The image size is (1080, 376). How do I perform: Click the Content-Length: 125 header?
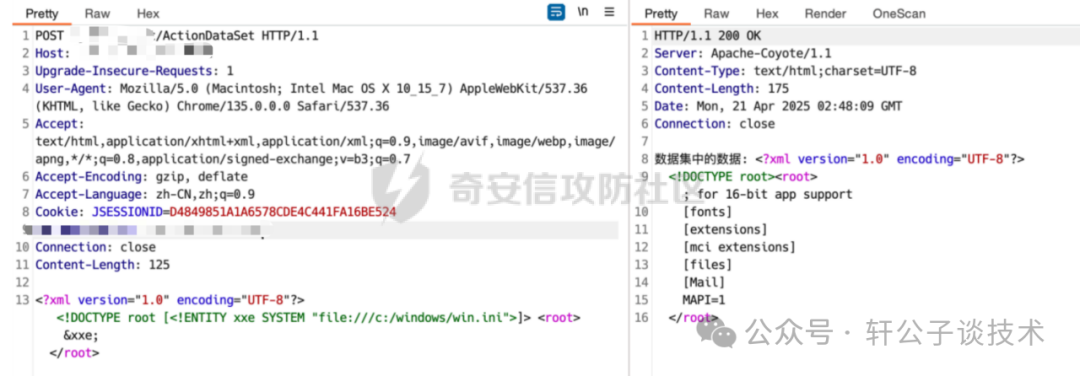pos(103,265)
